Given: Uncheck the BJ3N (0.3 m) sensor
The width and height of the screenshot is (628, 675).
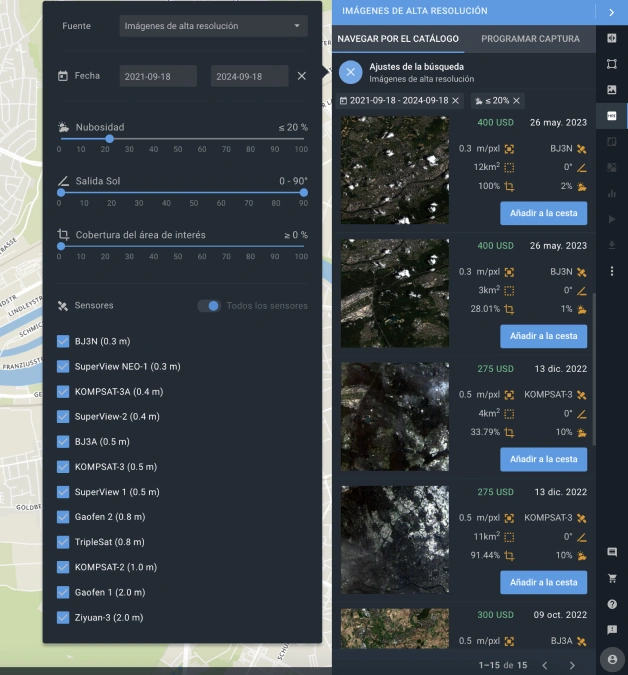Looking at the screenshot, I should click(63, 341).
